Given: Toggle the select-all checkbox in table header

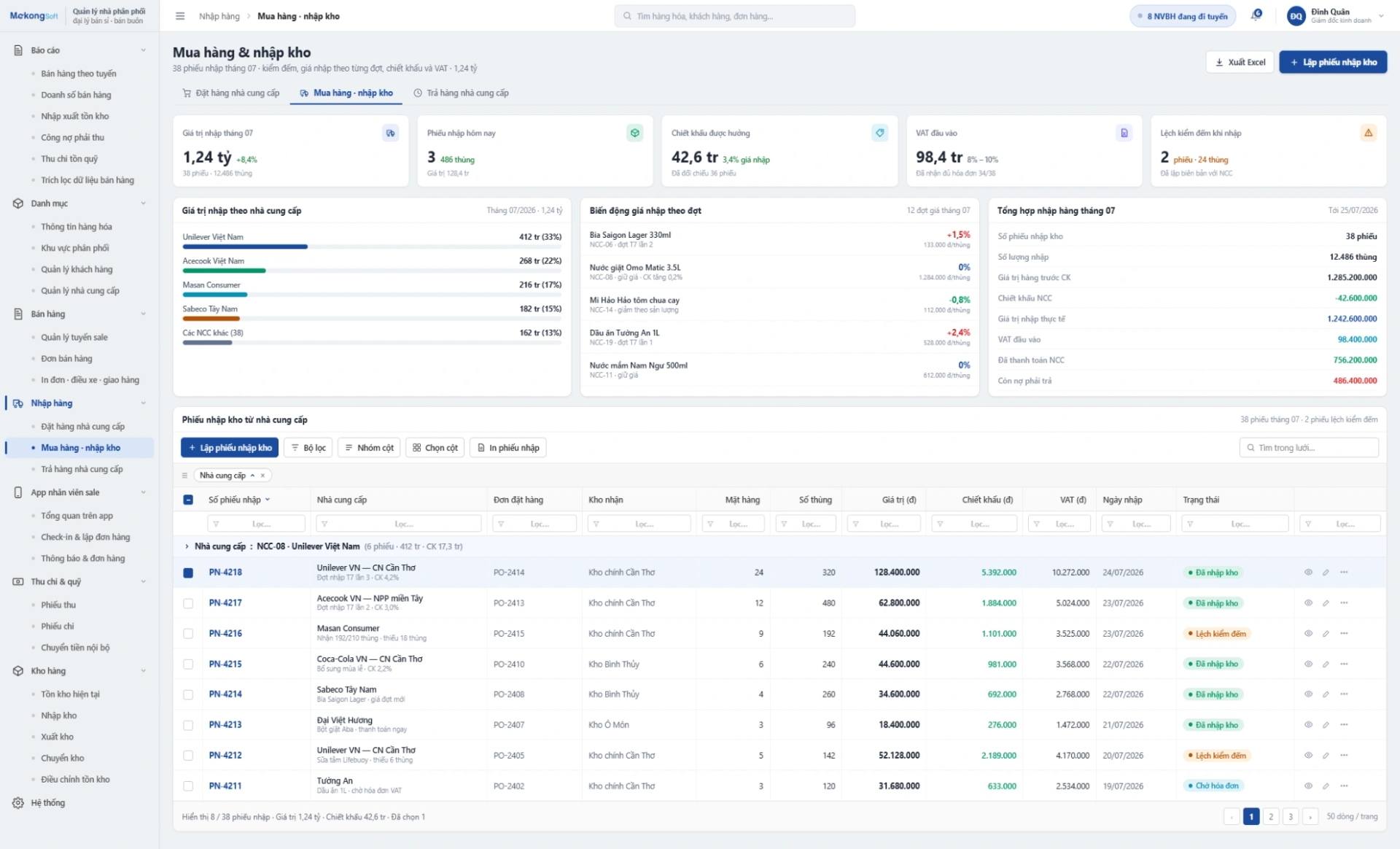Looking at the screenshot, I should 188,500.
